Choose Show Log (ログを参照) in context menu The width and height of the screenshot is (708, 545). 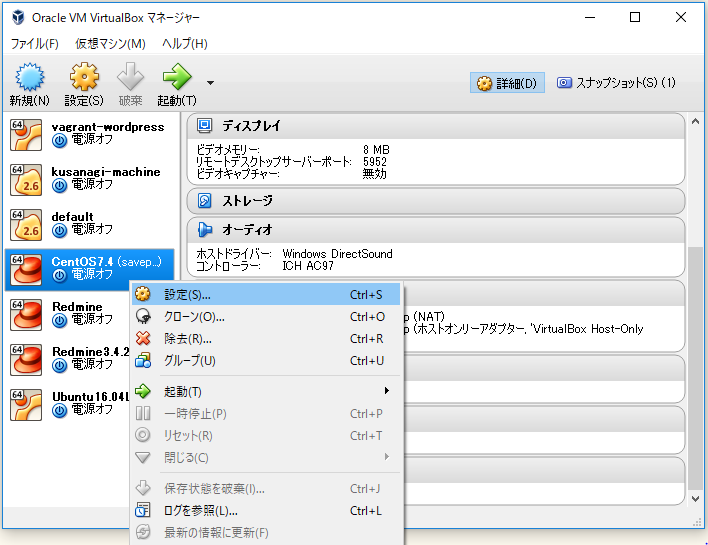(x=266, y=511)
